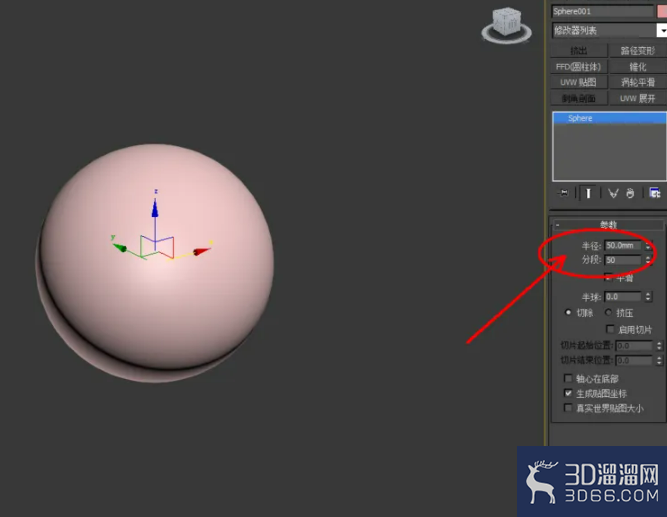Click the red X axis gizmo arrow

(202, 251)
